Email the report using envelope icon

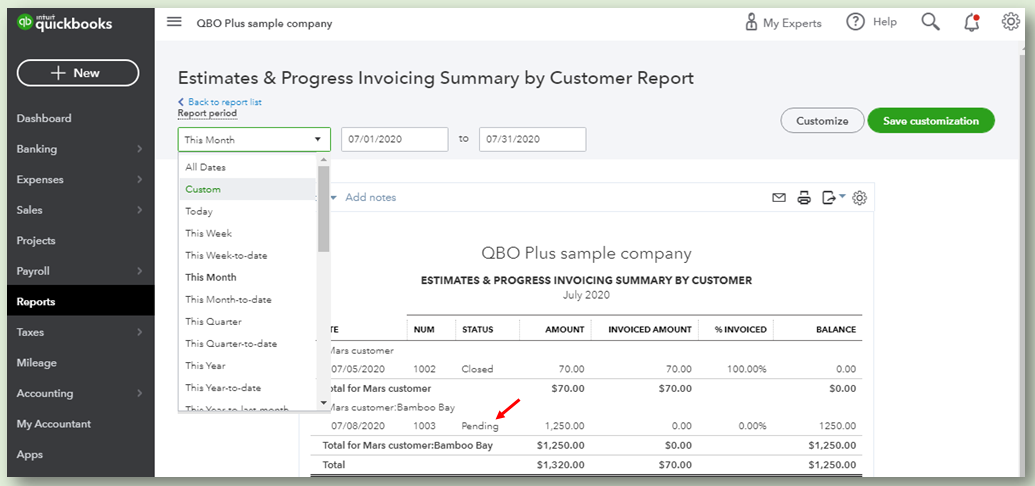point(779,198)
